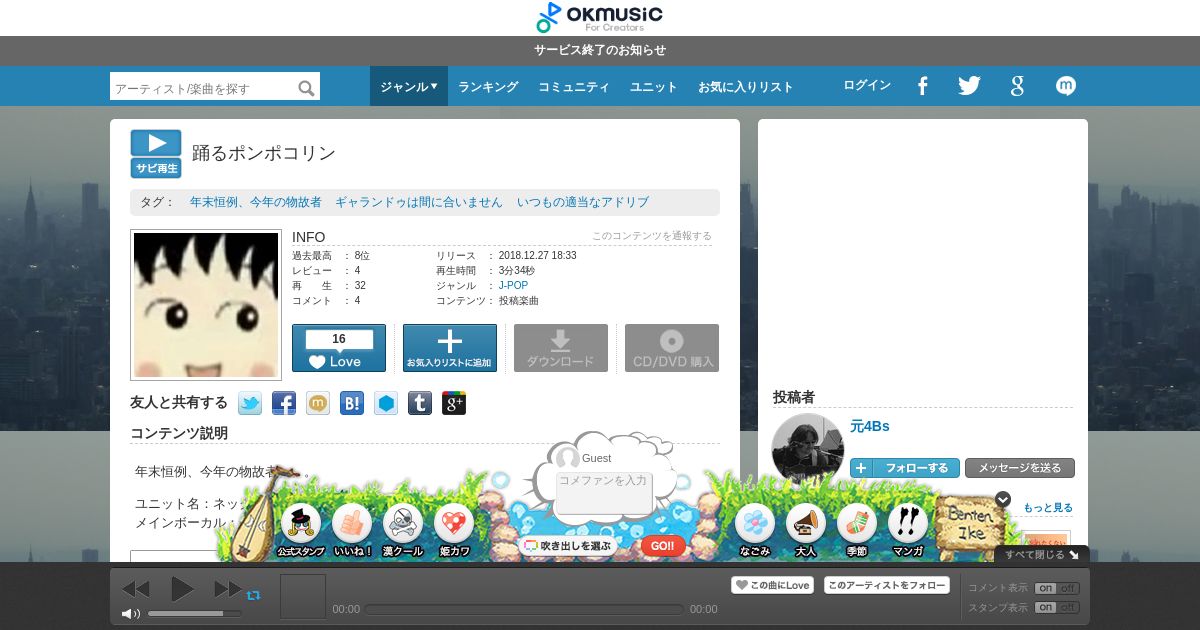This screenshot has height=630, width=1200.
Task: Click the playback progress bar
Action: click(525, 609)
